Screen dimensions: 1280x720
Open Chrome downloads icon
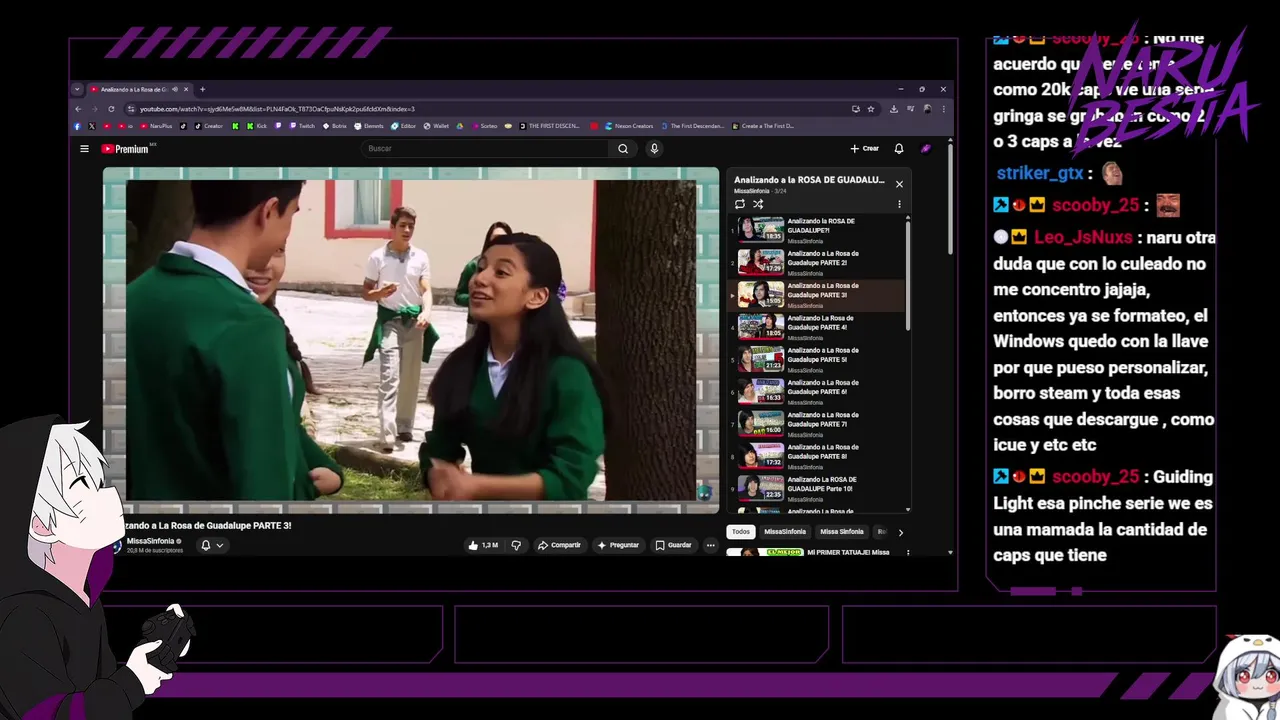(893, 109)
